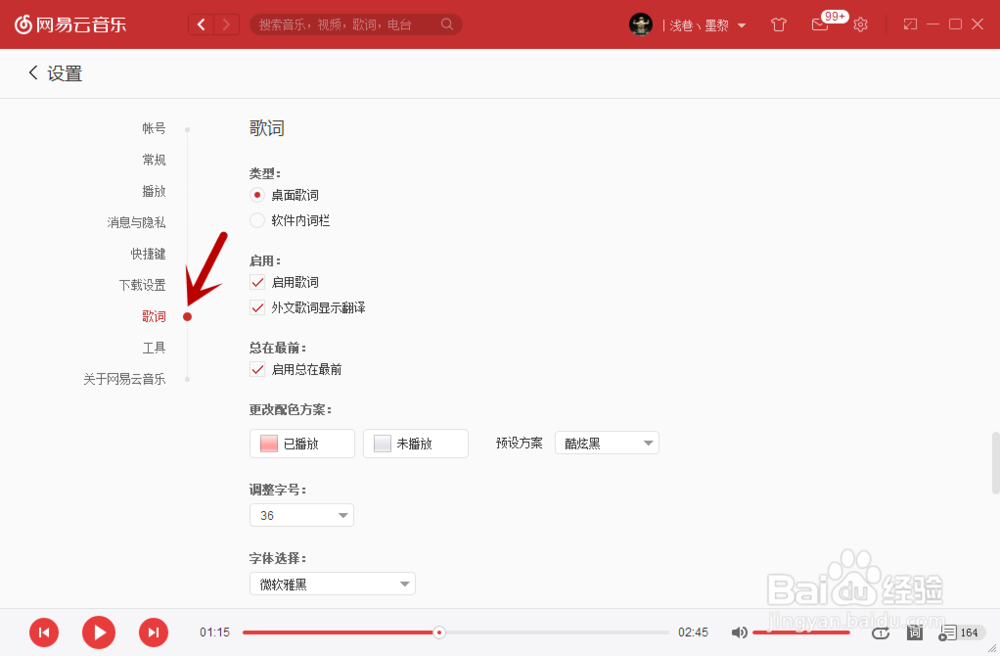The image size is (1000, 656).
Task: Click the volume speaker icon
Action: pos(740,632)
